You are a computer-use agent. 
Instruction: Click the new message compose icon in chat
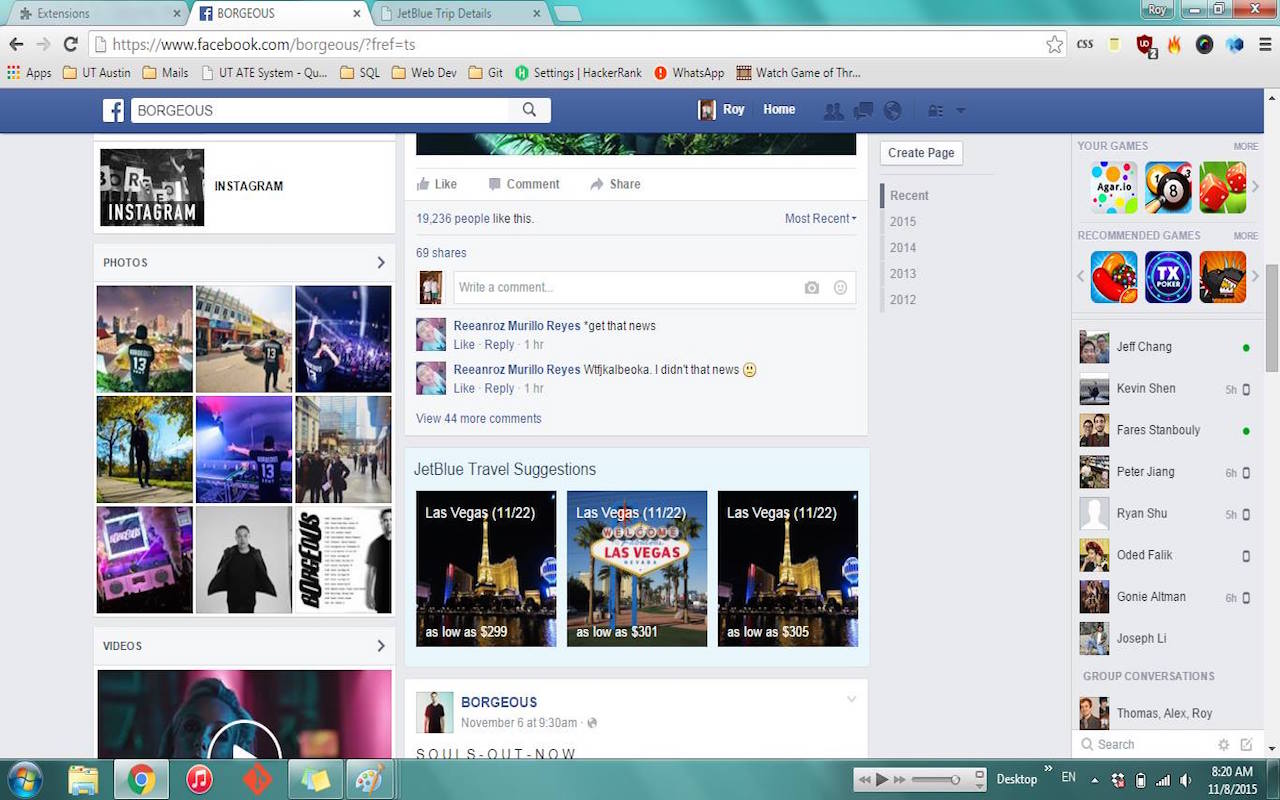tap(1246, 744)
